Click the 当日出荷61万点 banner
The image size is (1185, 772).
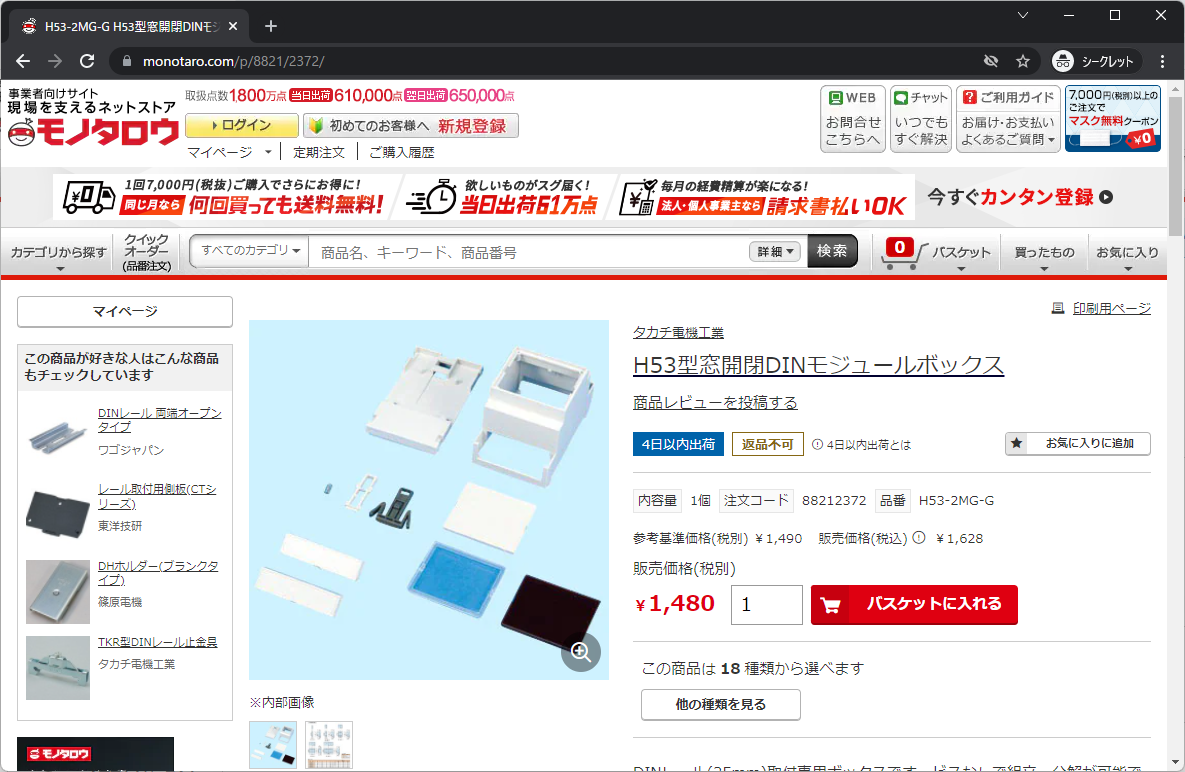tap(501, 197)
